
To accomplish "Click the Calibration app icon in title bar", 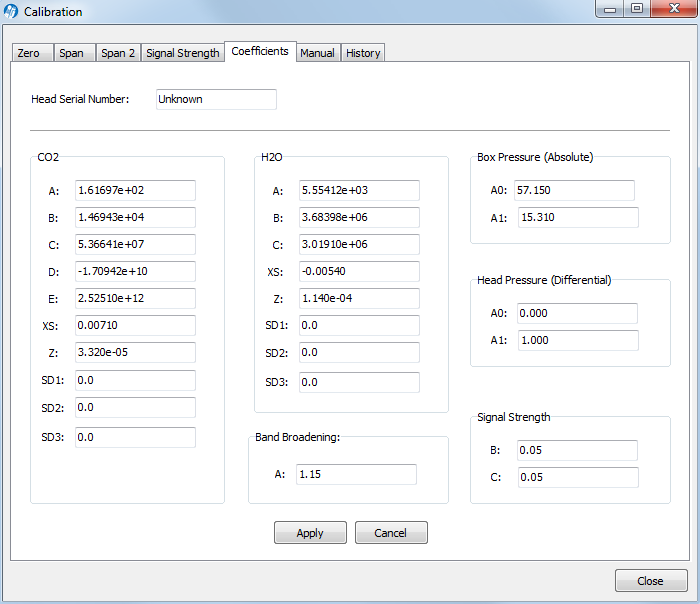I will (11, 11).
